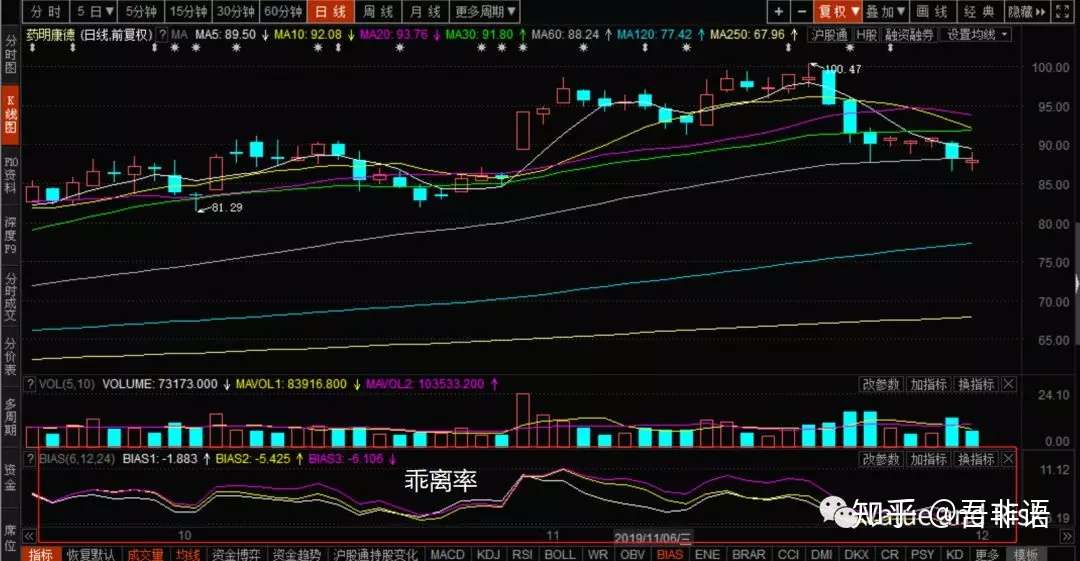Select the MACD indicator tab

[x=447, y=554]
